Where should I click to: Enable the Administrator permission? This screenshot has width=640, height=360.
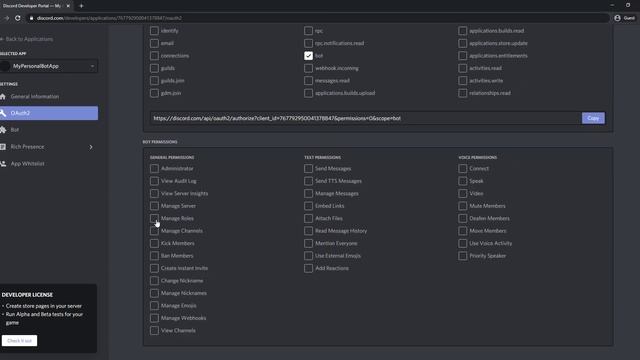pyautogui.click(x=154, y=168)
